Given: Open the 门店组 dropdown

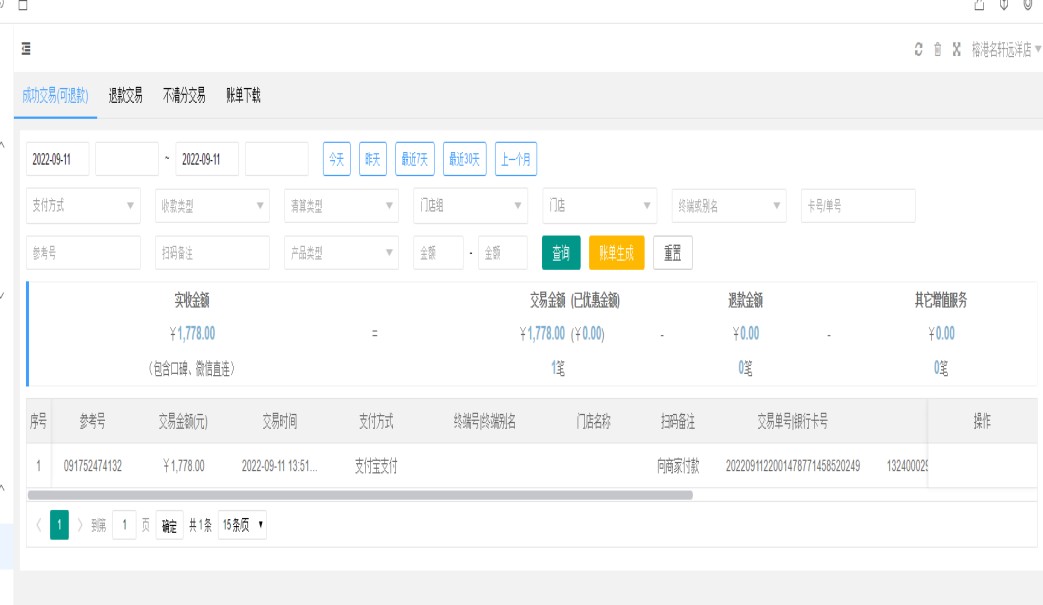Looking at the screenshot, I should (470, 206).
